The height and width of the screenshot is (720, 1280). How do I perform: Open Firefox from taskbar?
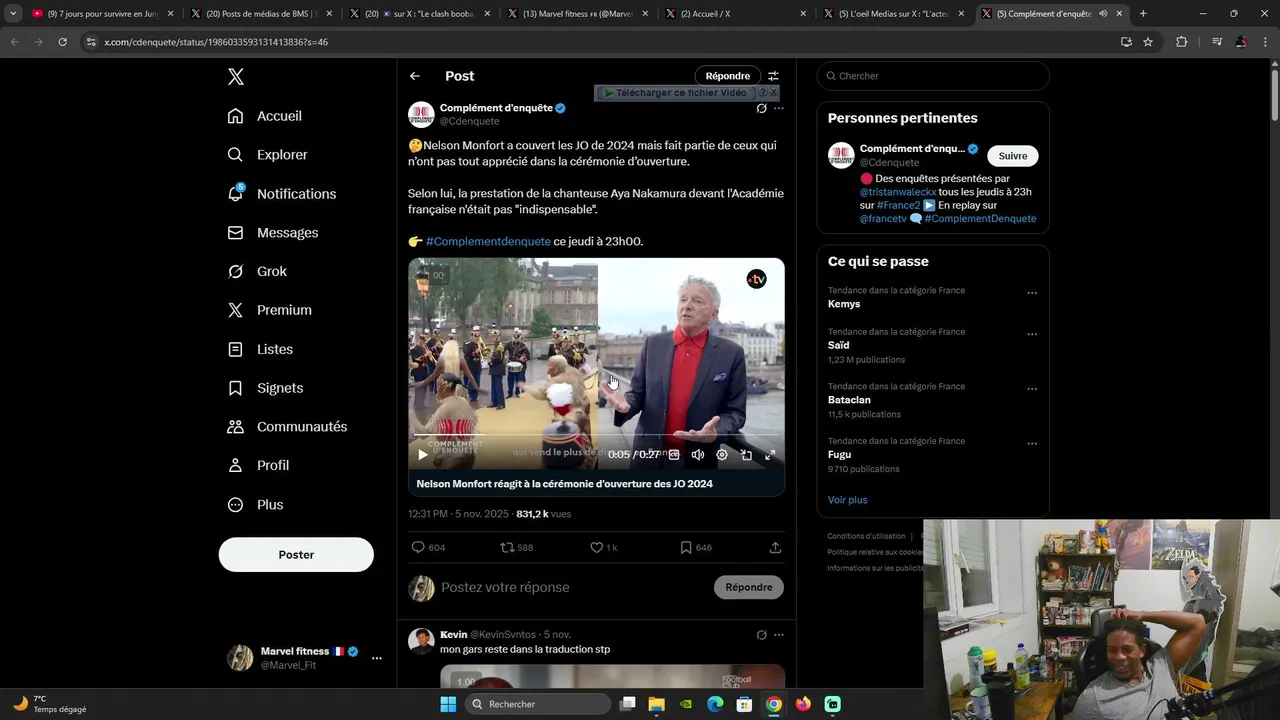point(803,704)
